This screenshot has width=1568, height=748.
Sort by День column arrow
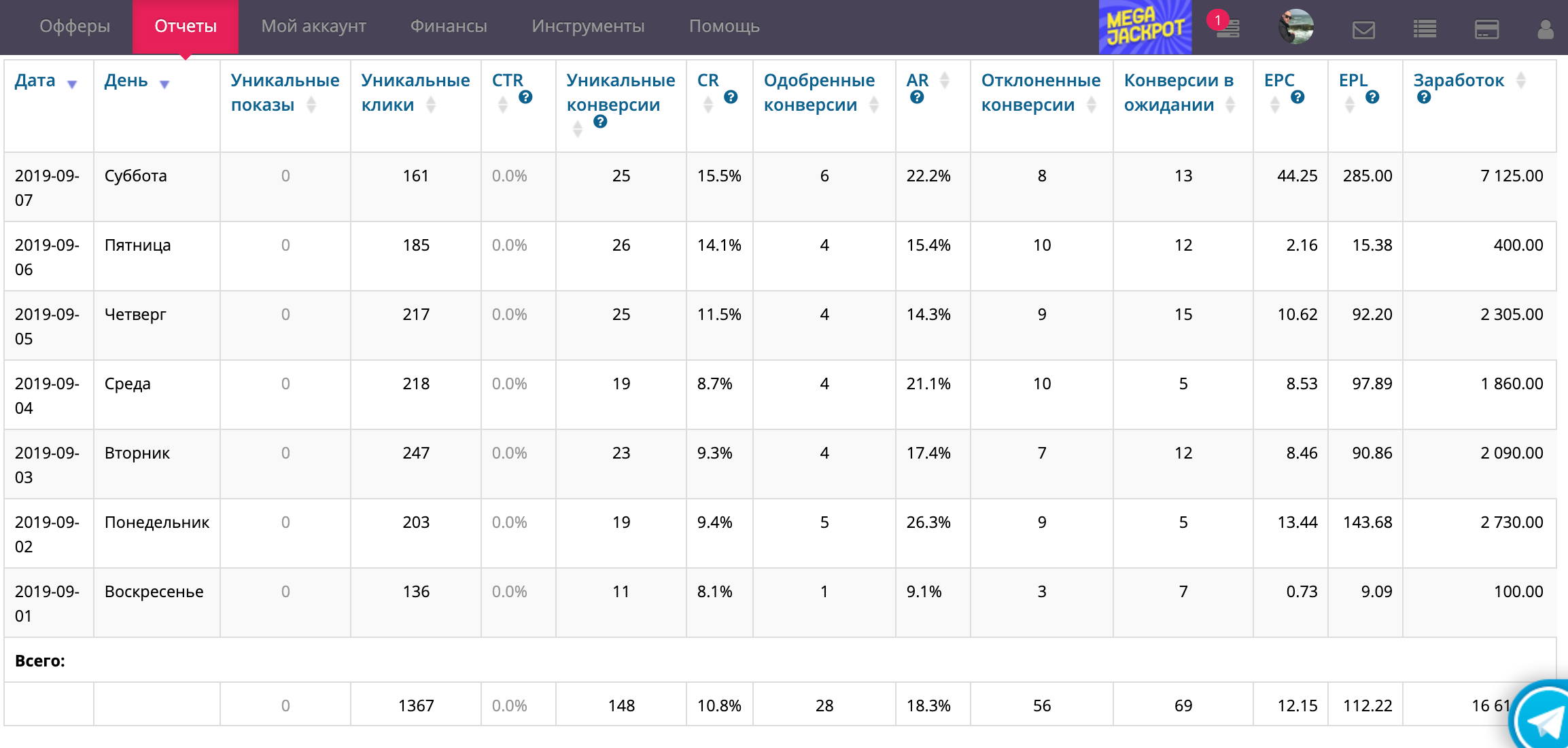pos(164,84)
